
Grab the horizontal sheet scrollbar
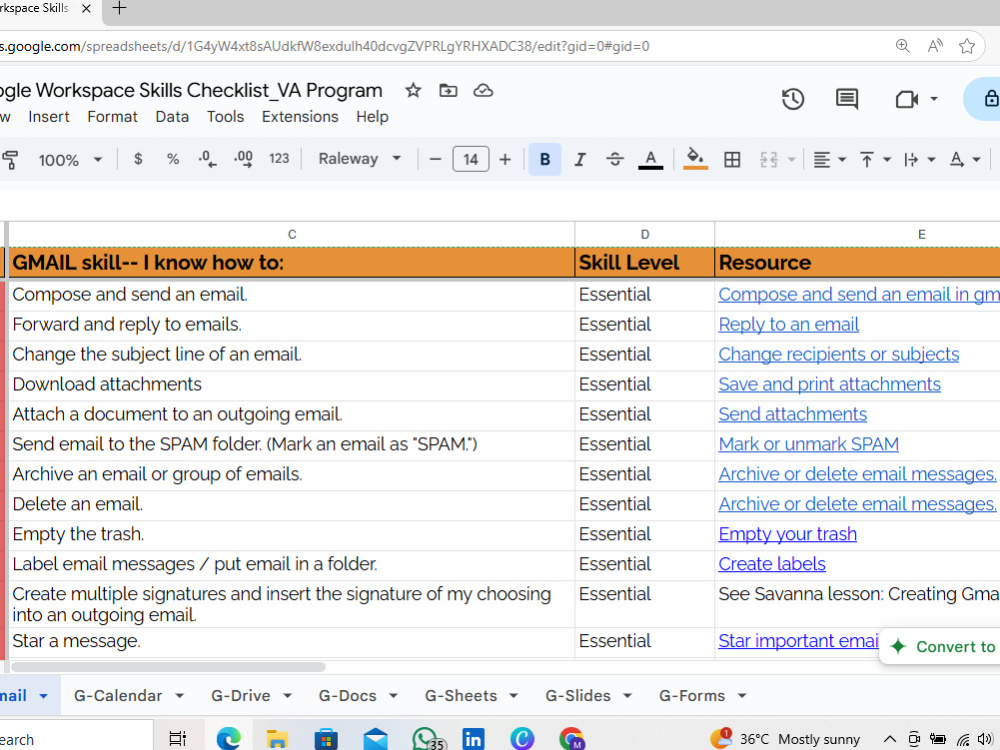pos(168,667)
